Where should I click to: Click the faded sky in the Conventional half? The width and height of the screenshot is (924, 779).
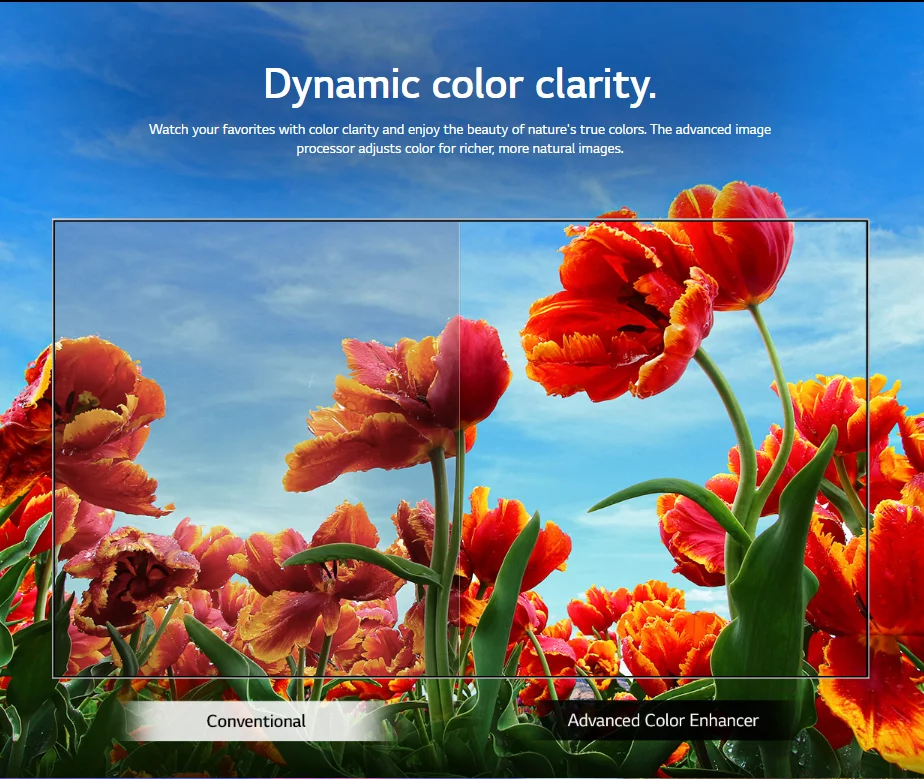[250, 290]
